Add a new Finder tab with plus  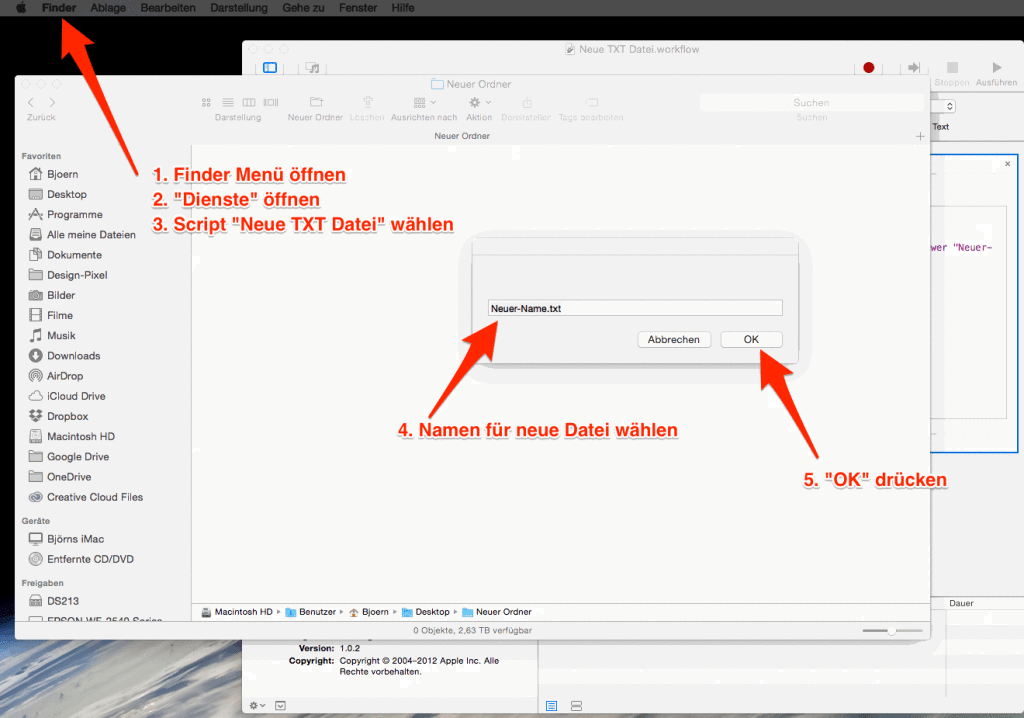[920, 136]
